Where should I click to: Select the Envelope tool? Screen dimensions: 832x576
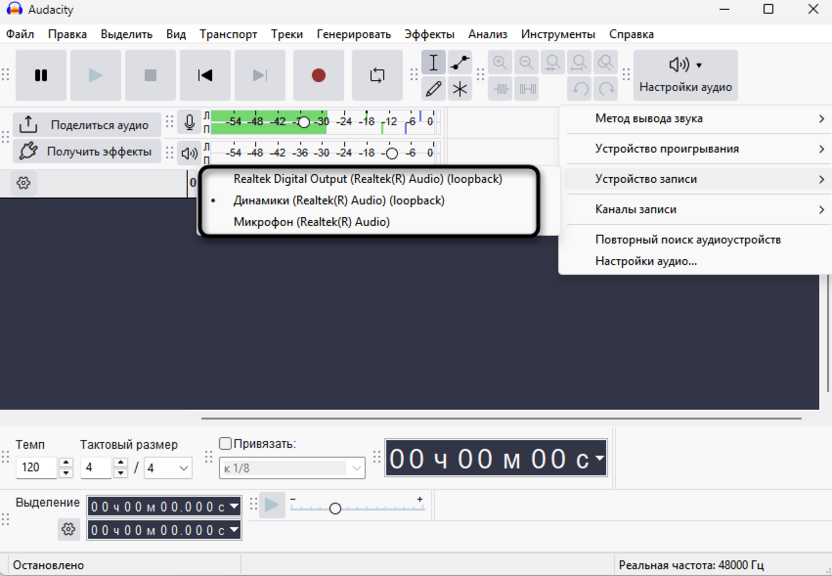pyautogui.click(x=459, y=62)
